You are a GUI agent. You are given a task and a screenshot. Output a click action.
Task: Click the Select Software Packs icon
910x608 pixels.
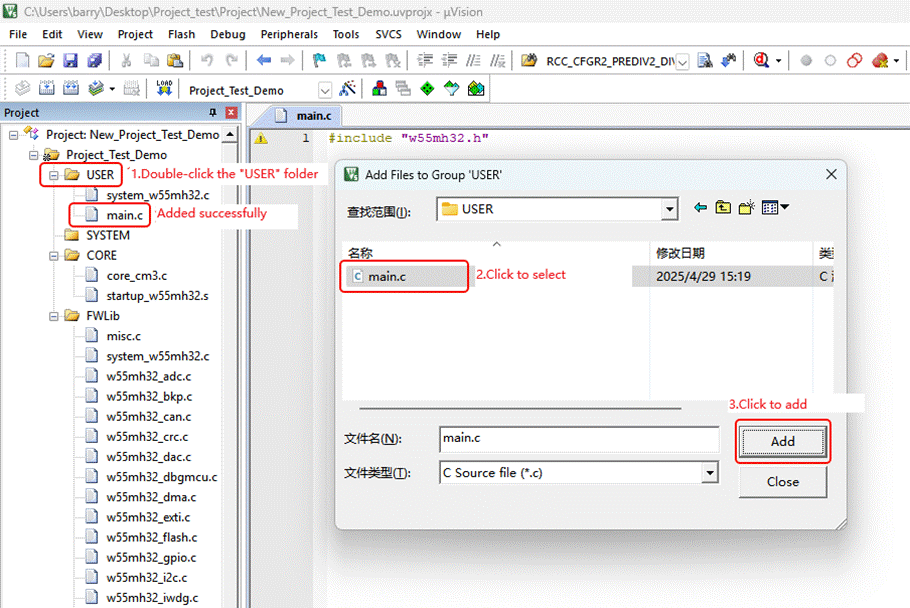click(452, 89)
